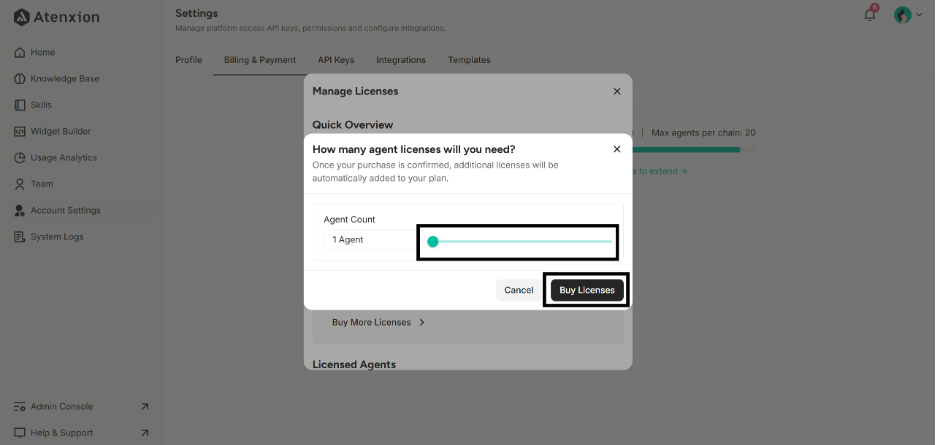Open the Templates tab
This screenshot has height=445, width=936.
tap(469, 60)
